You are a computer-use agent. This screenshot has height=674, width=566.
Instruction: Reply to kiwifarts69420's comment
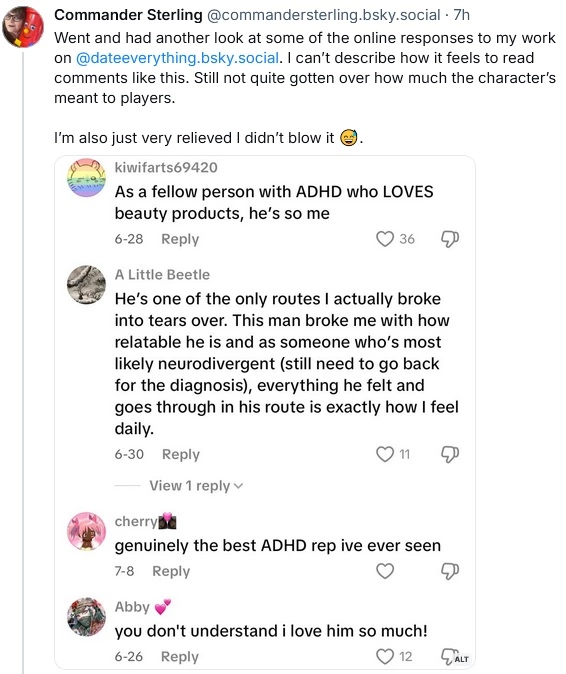click(180, 239)
